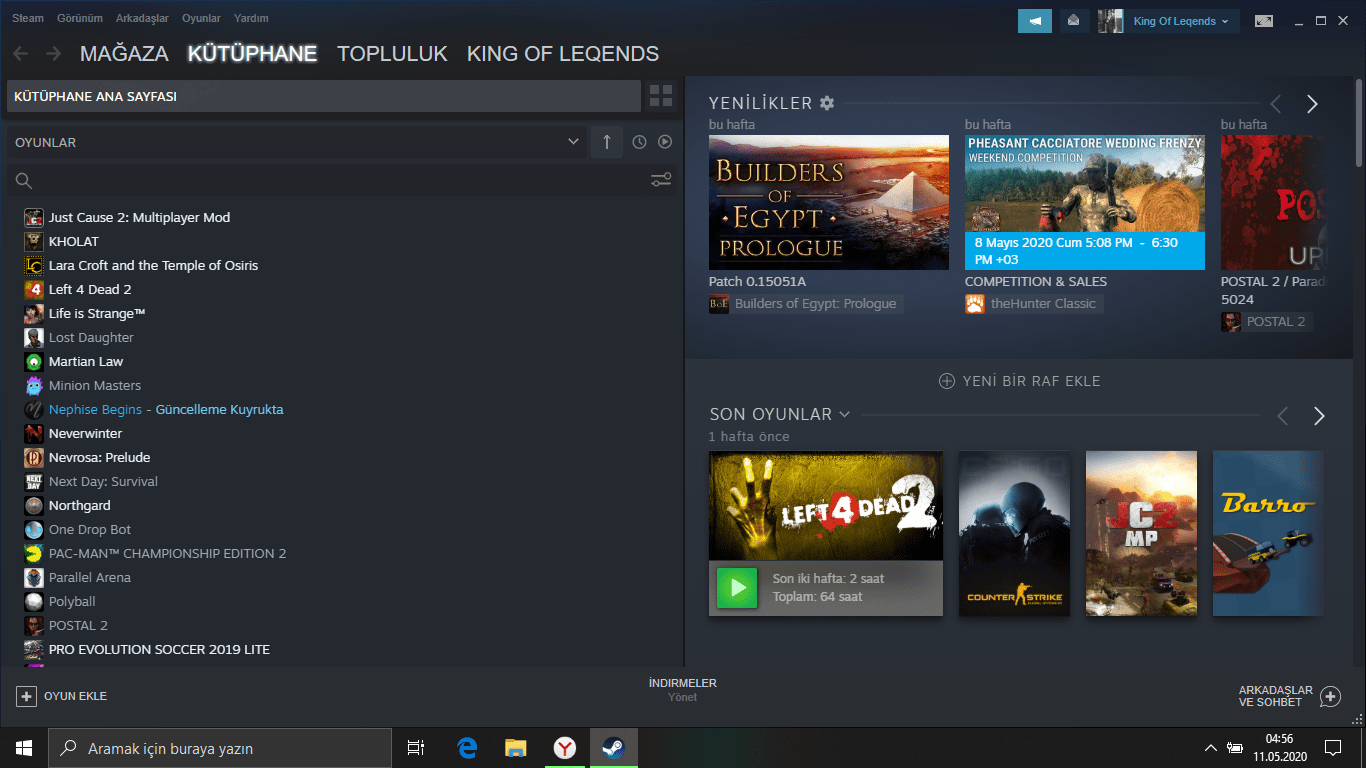Open İndirmeler downloads manager
The width and height of the screenshot is (1366, 768).
[x=683, y=690]
